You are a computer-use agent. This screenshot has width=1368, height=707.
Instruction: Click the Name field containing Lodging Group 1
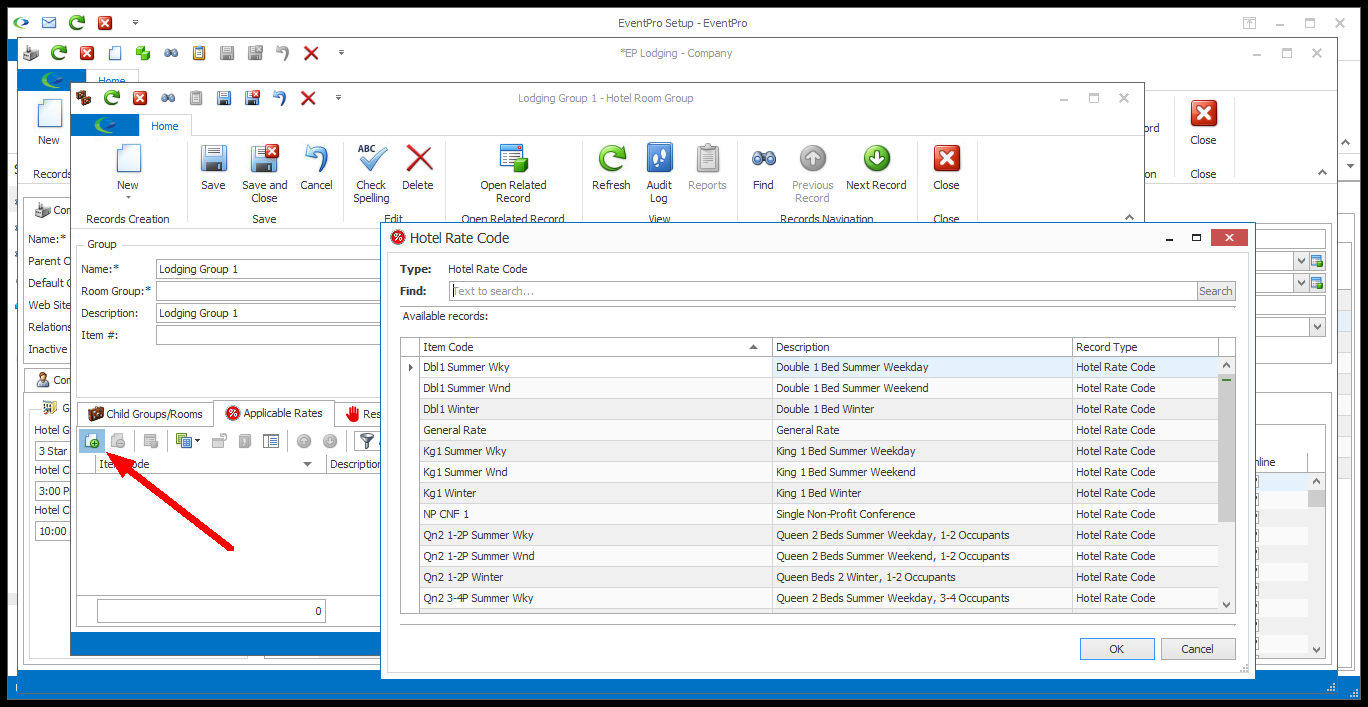pyautogui.click(x=269, y=269)
